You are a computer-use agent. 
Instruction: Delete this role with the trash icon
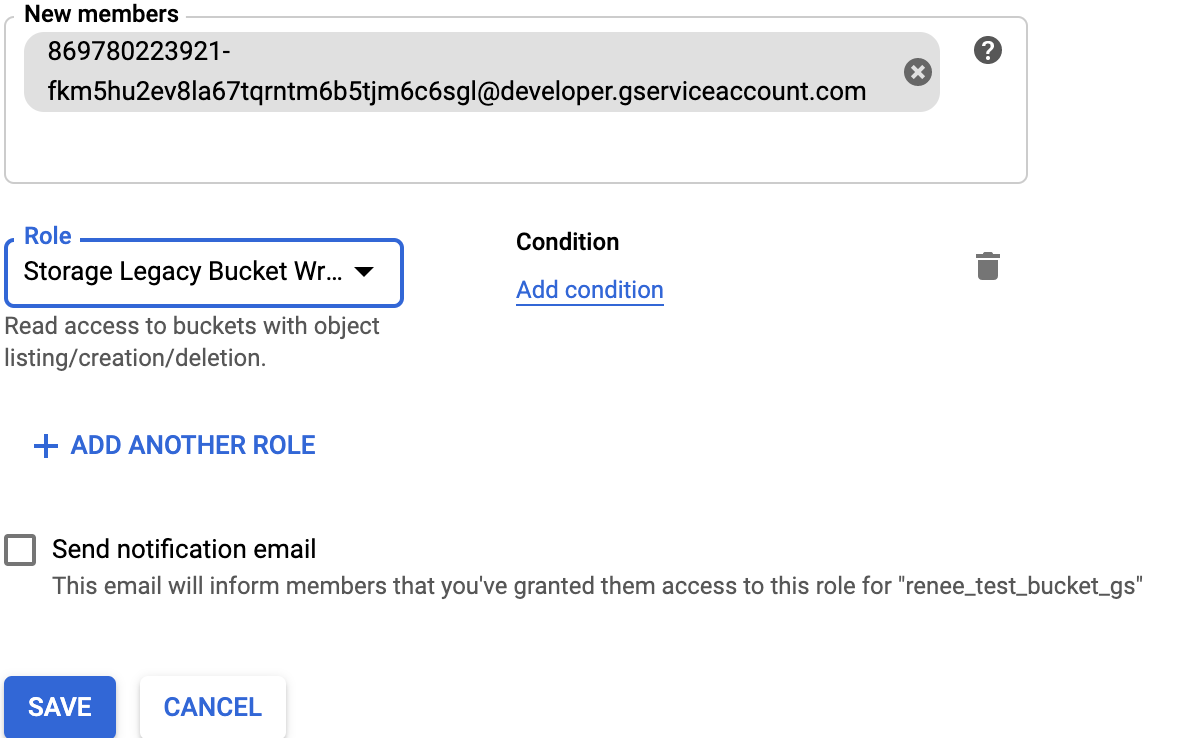988,267
